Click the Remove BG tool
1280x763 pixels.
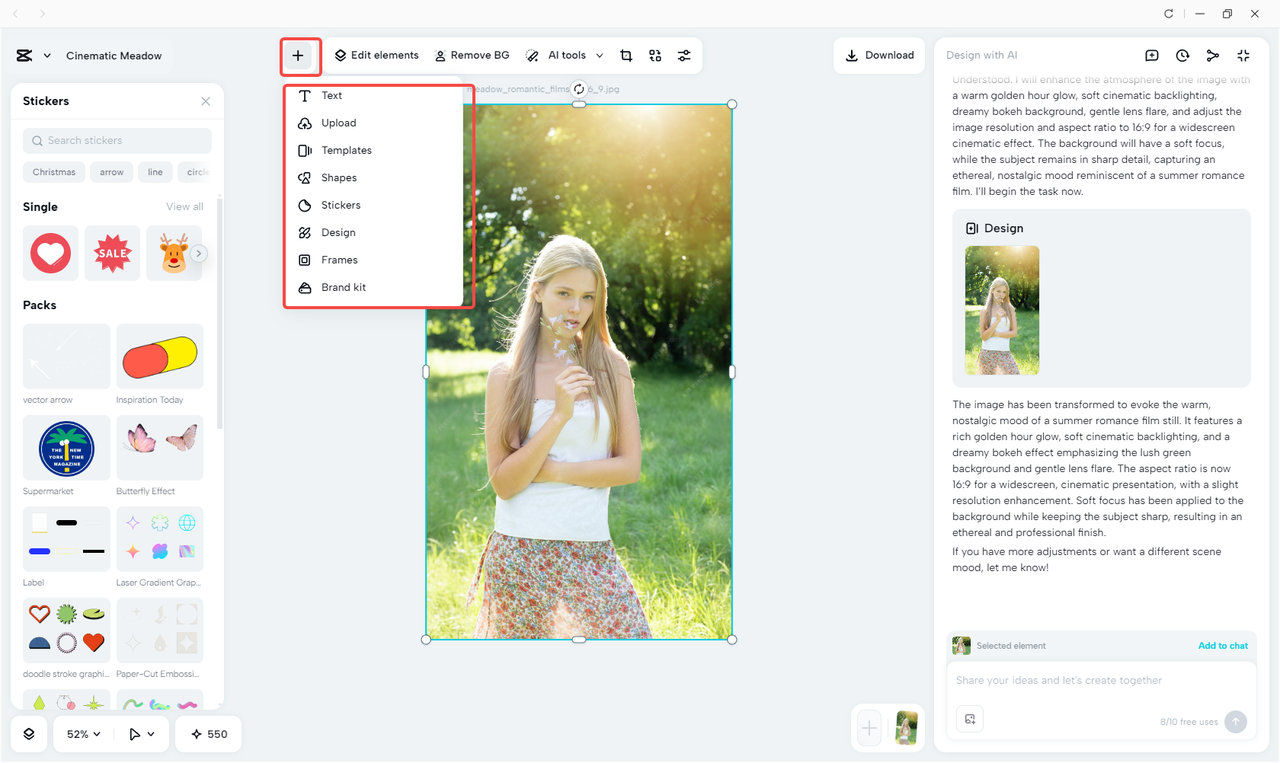click(471, 55)
